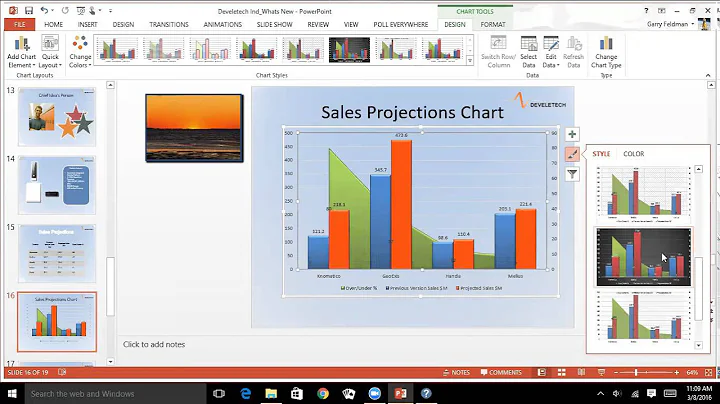Open Customize Quick Access Toolbar dropdown

(110, 11)
